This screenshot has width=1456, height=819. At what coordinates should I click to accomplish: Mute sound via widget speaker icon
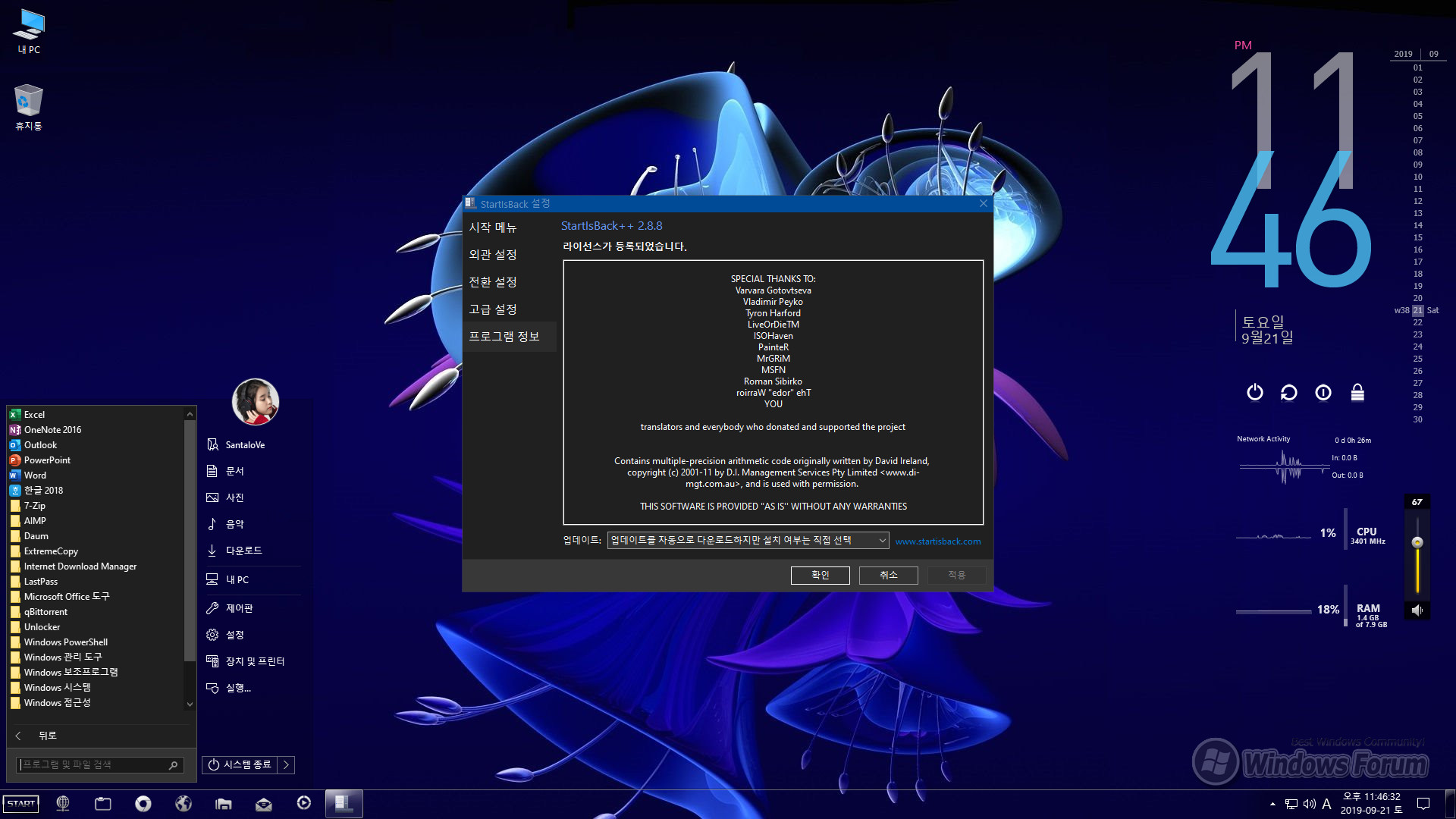click(1417, 610)
